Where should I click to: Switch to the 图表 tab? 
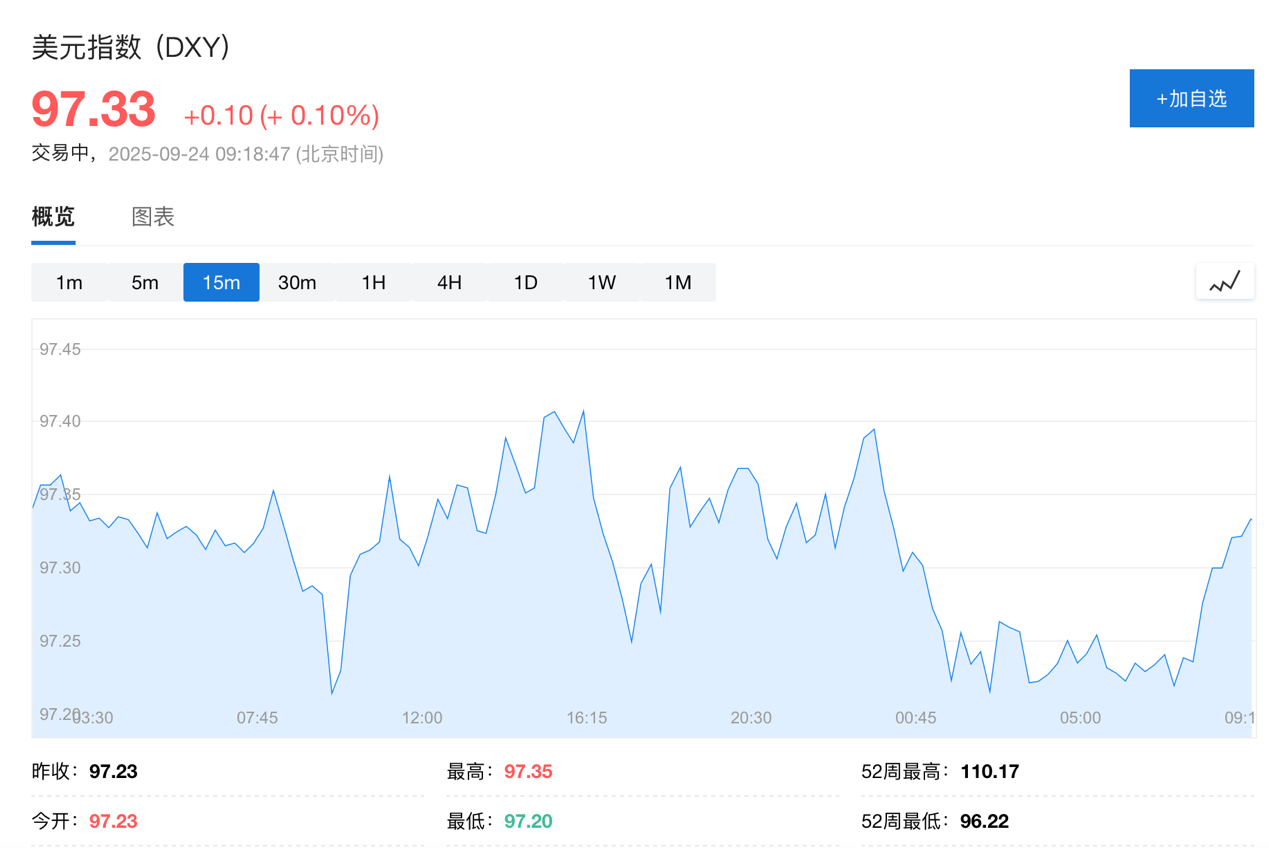coord(153,216)
